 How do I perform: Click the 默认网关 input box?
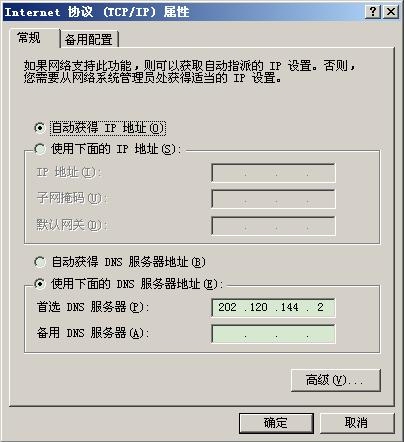coord(273,226)
